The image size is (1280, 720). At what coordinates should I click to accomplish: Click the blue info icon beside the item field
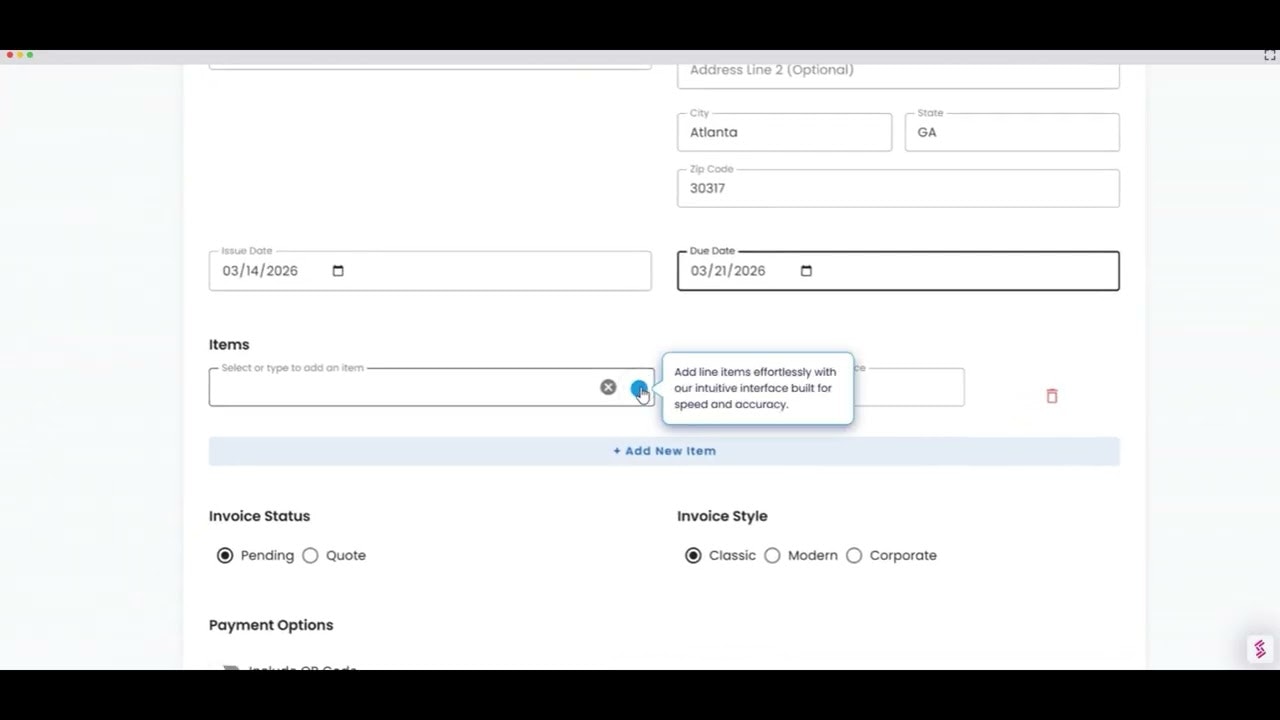tap(640, 387)
